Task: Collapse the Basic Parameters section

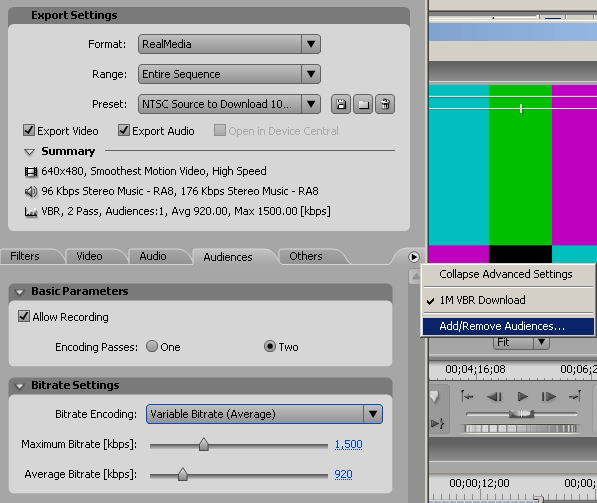Action: coord(20,292)
